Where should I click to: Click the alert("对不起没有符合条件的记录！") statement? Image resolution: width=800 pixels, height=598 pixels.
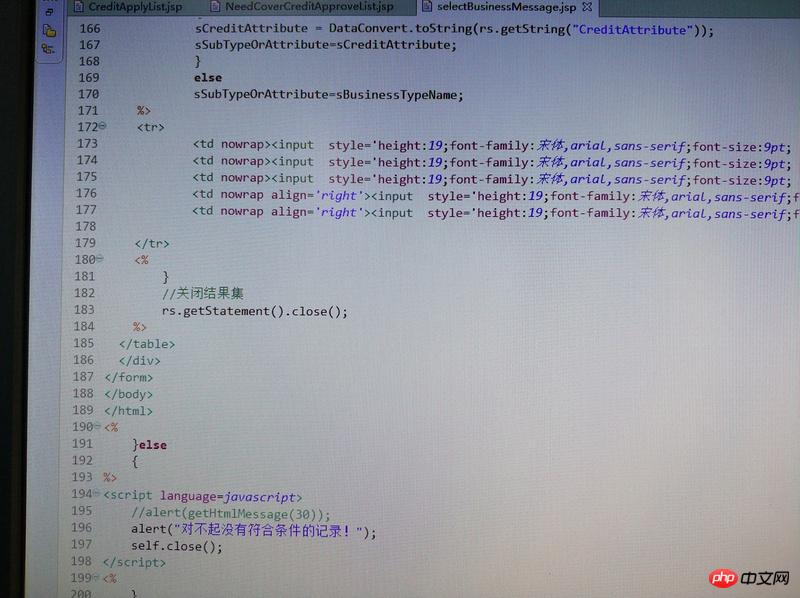(254, 531)
